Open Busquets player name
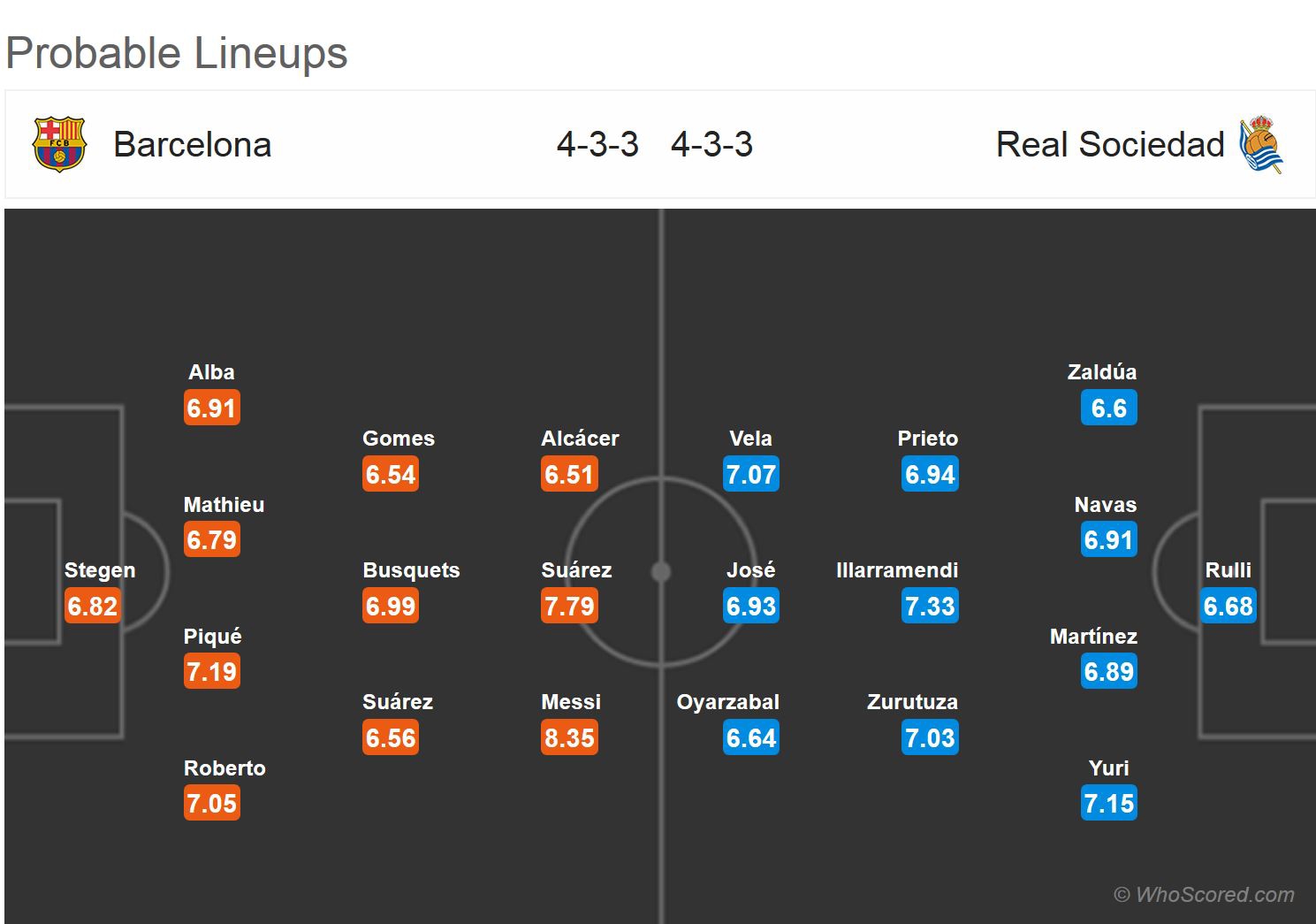This screenshot has width=1316, height=924. (x=411, y=570)
